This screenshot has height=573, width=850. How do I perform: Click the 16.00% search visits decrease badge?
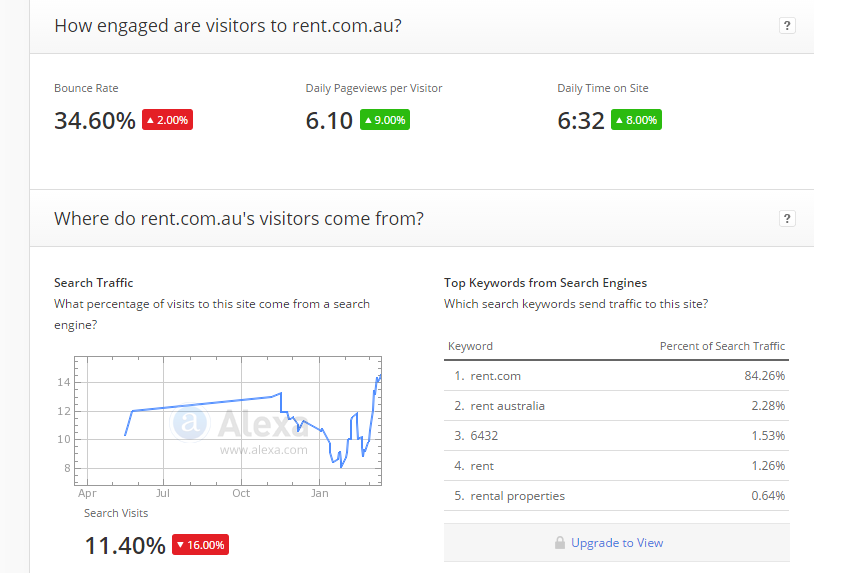[x=201, y=545]
